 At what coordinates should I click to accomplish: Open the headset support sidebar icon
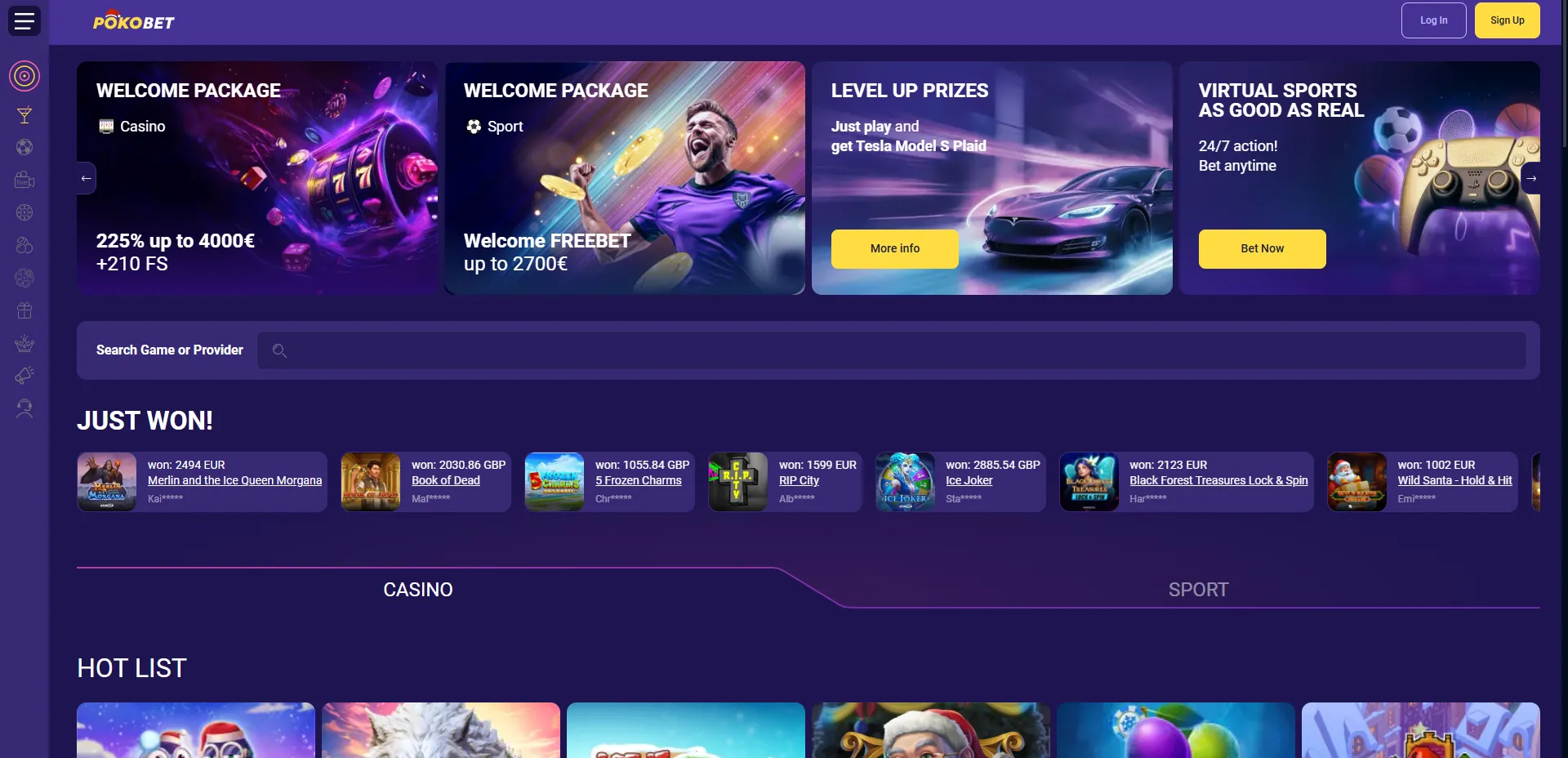[x=24, y=408]
